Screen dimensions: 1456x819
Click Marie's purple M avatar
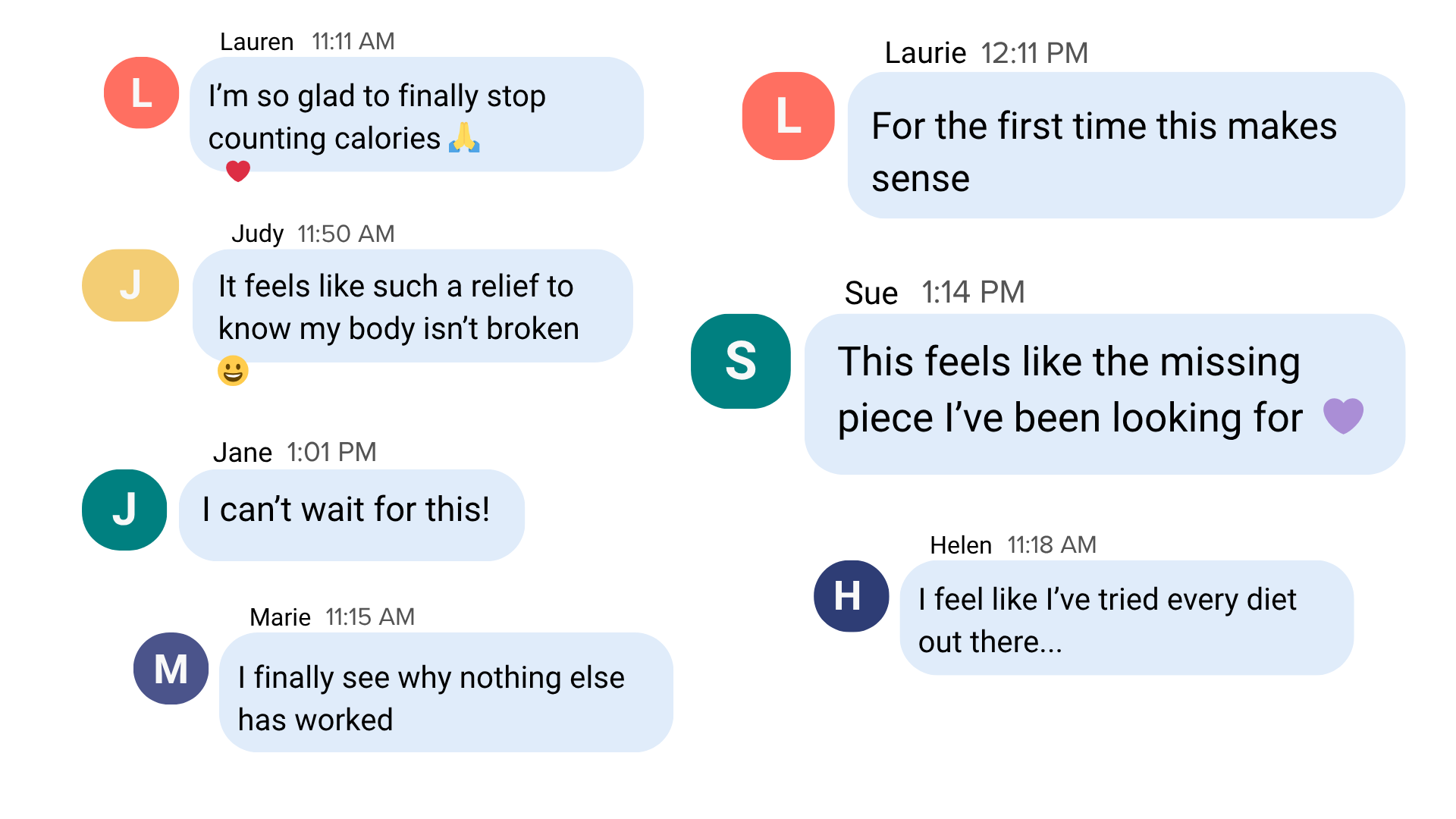pyautogui.click(x=171, y=669)
